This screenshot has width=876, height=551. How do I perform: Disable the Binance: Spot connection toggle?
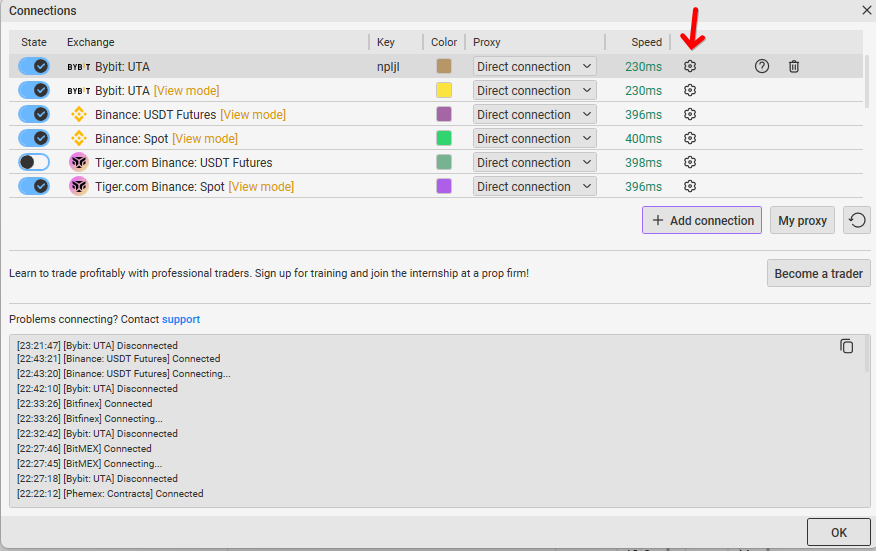point(34,139)
